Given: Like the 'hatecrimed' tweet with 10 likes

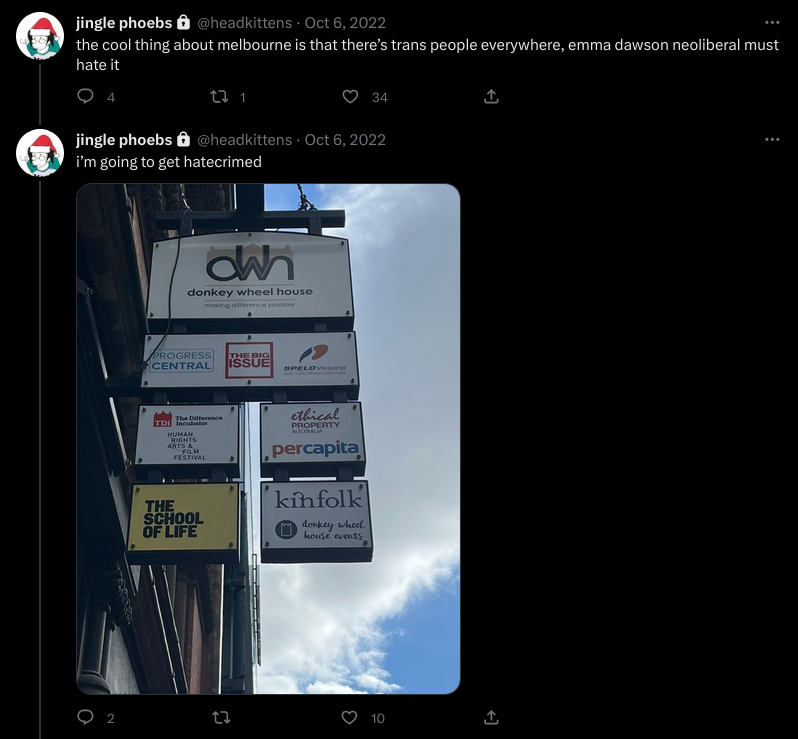Looking at the screenshot, I should tap(349, 718).
